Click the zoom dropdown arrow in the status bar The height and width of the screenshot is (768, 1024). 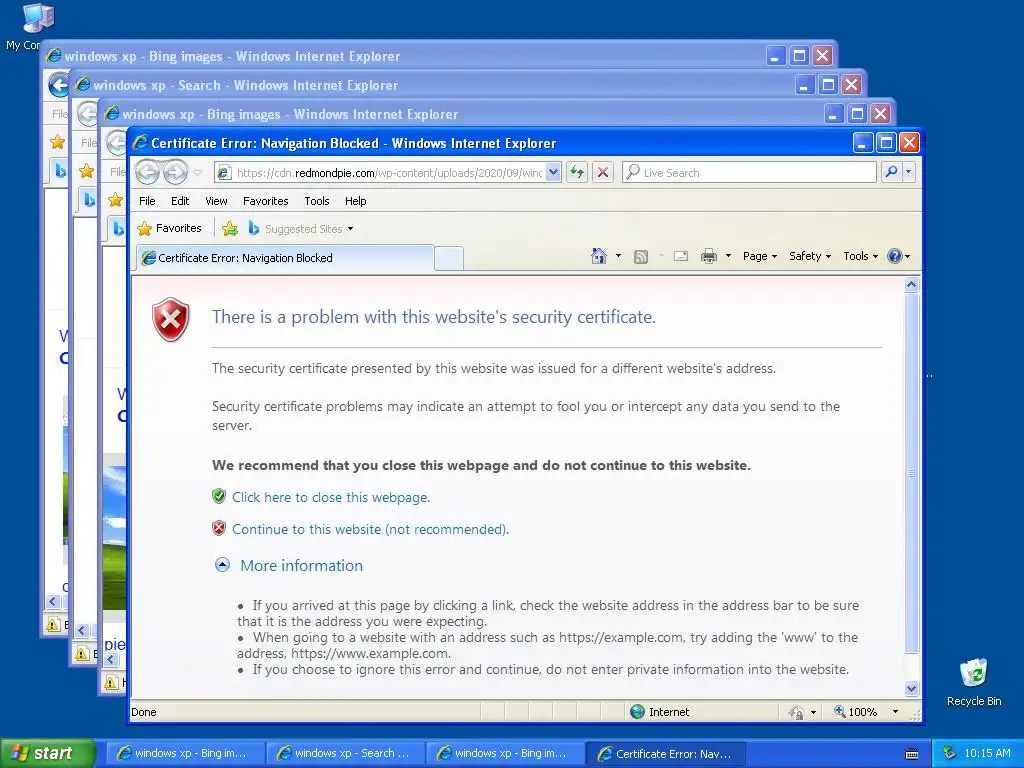click(895, 712)
